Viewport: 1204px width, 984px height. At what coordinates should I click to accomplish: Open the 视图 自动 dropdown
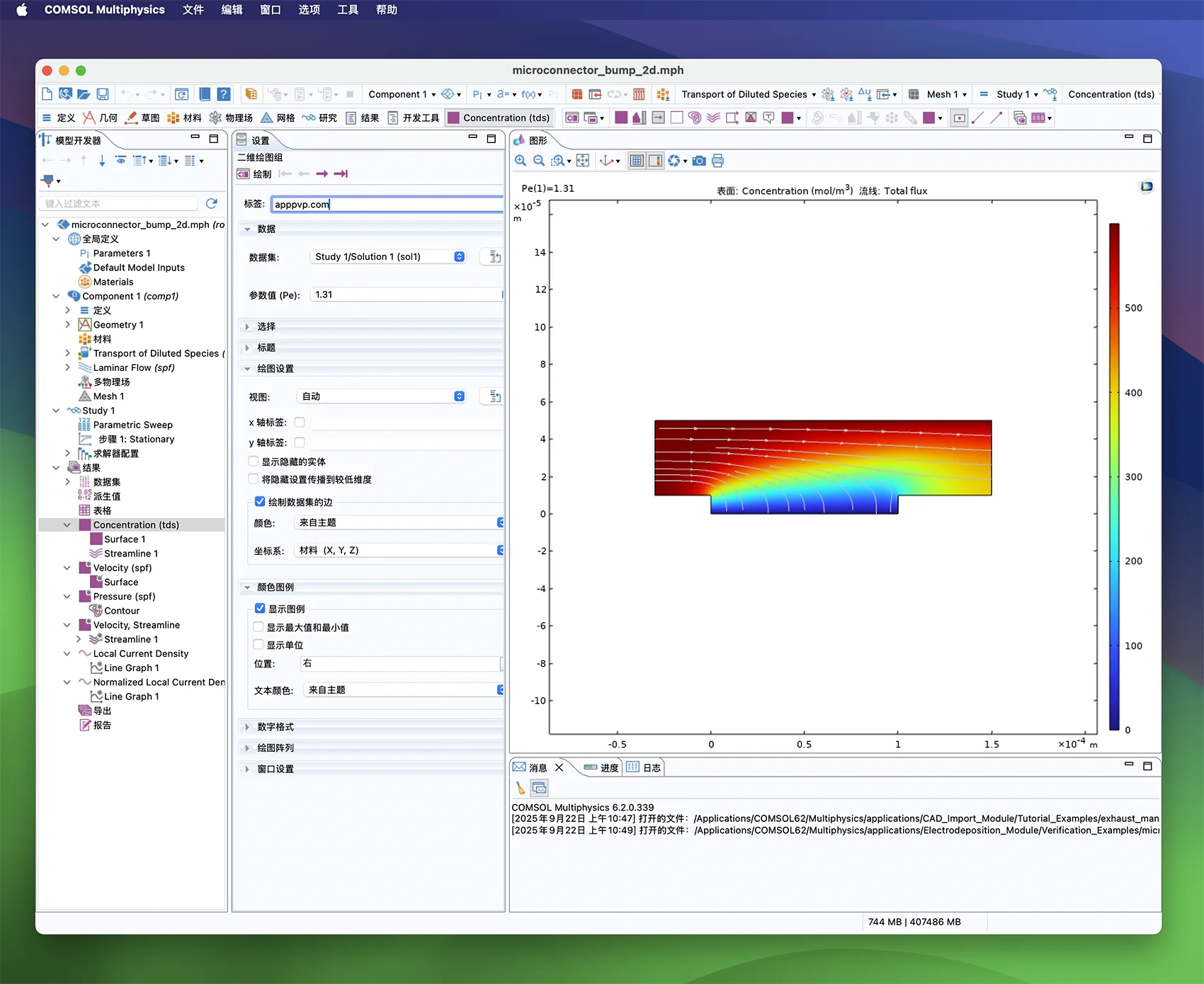[382, 396]
